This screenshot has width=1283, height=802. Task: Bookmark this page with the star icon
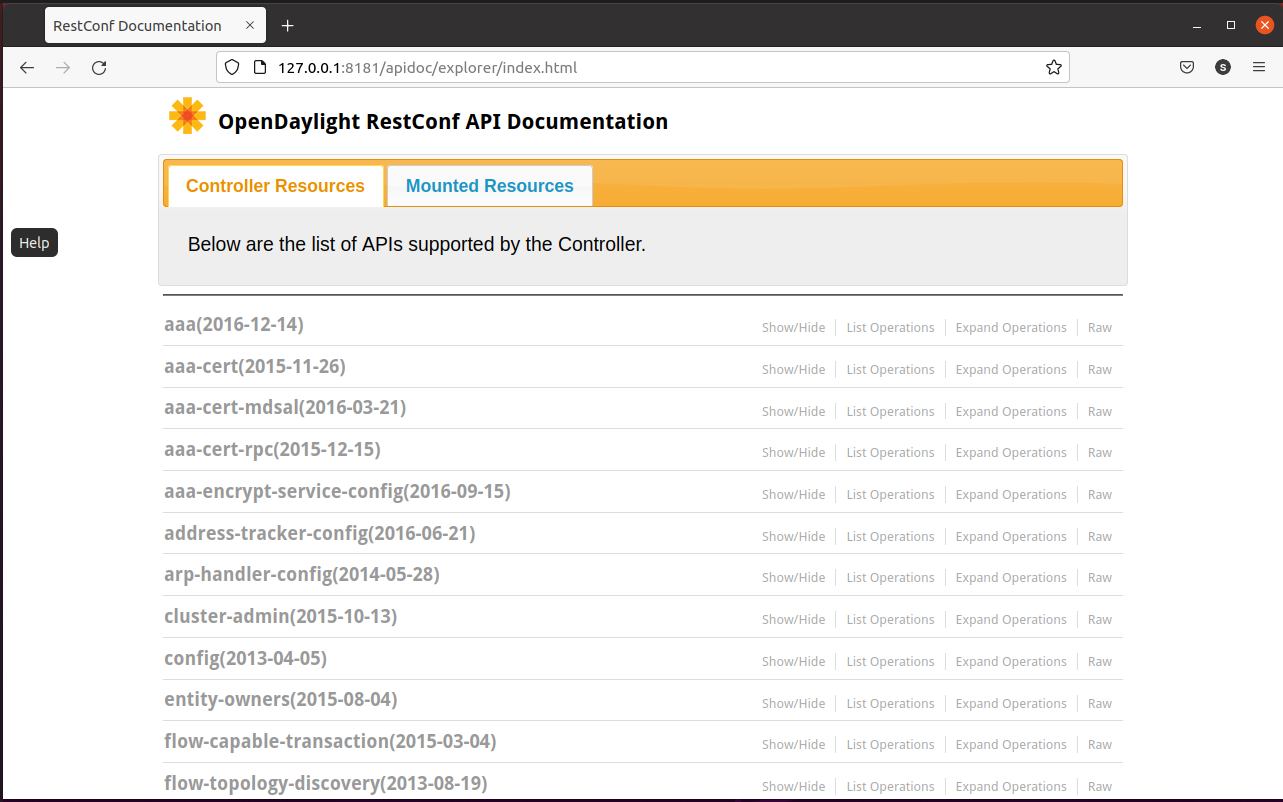(1054, 68)
